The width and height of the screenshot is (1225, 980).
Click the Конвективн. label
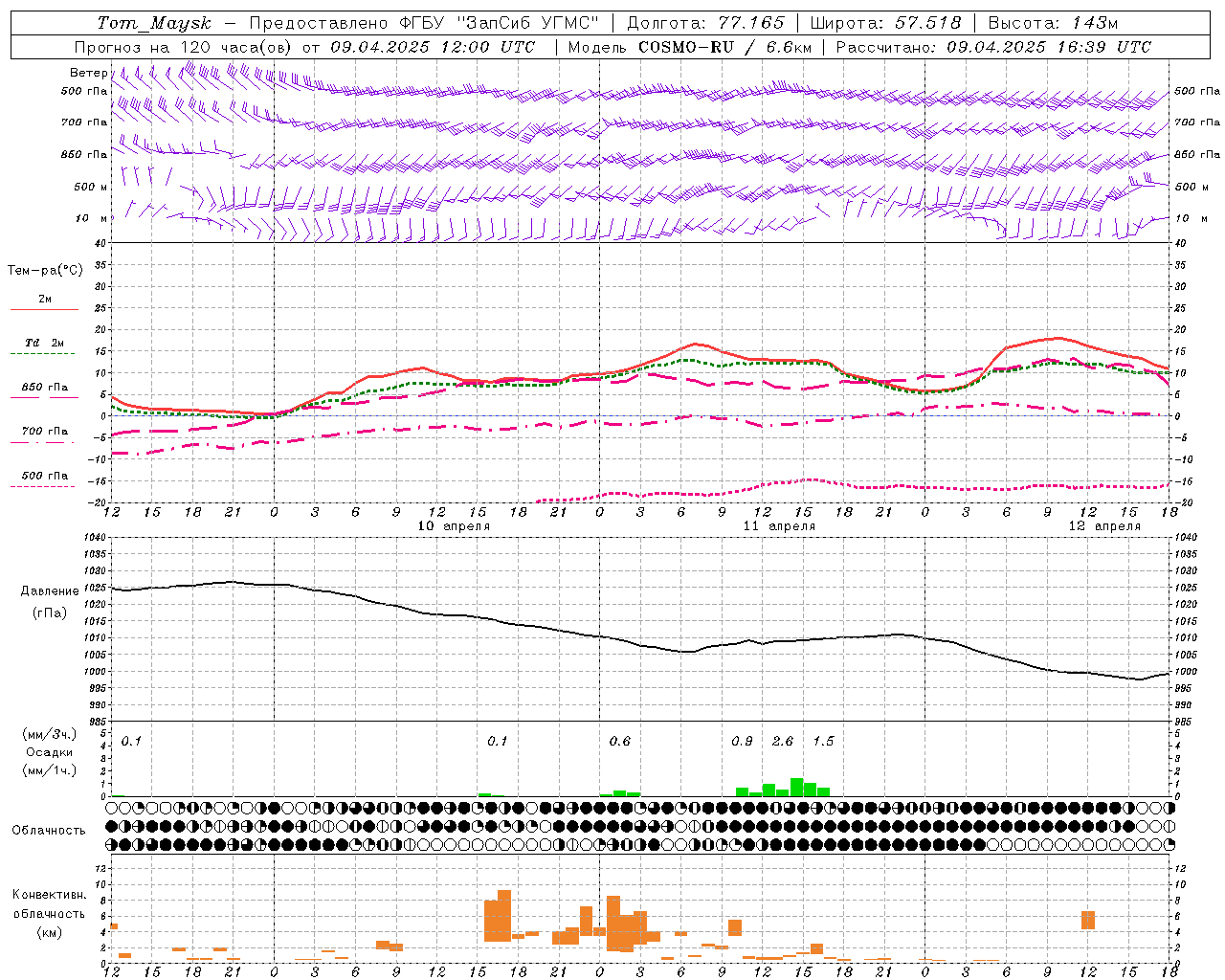pos(49,895)
